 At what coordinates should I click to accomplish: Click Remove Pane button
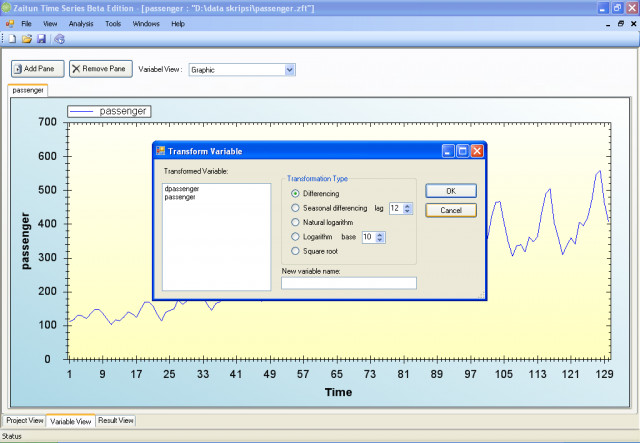tap(101, 69)
